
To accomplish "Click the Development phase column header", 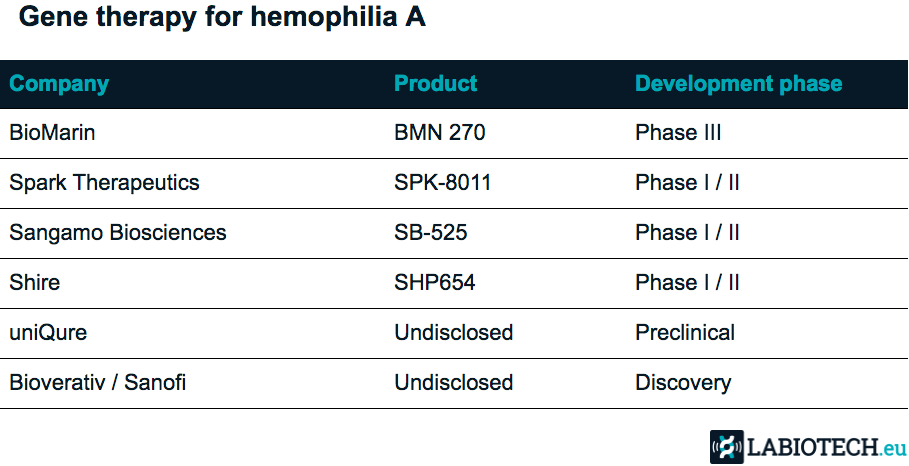I will pyautogui.click(x=739, y=84).
